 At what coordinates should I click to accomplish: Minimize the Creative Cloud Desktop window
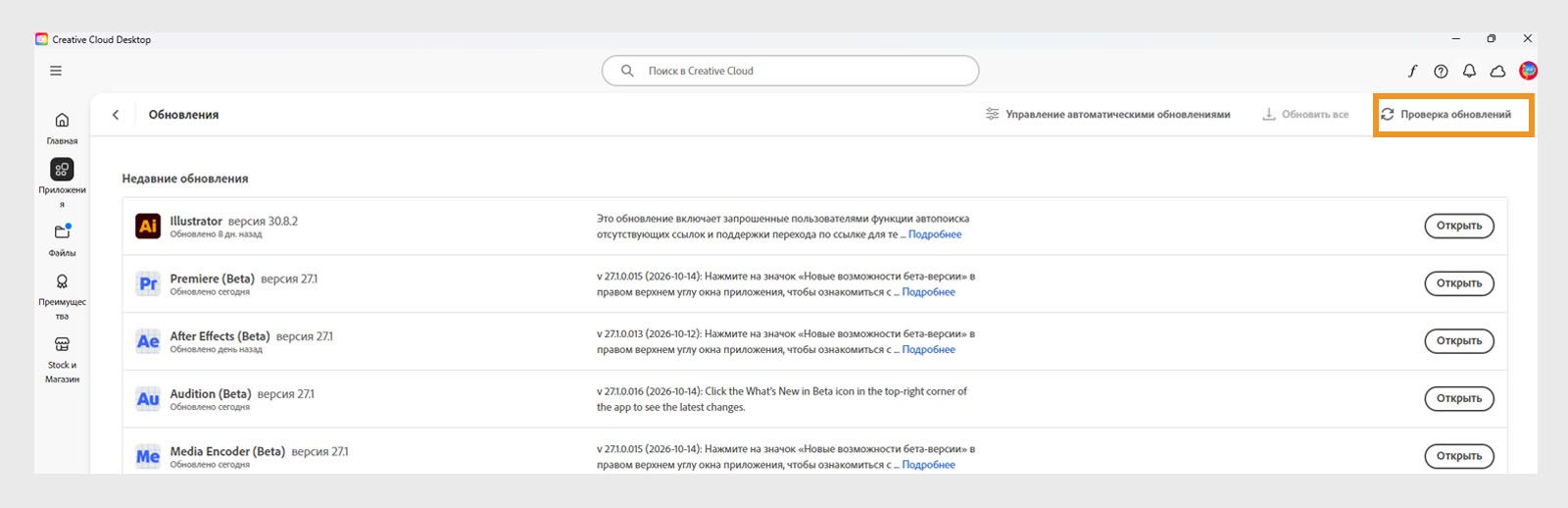pyautogui.click(x=1456, y=39)
